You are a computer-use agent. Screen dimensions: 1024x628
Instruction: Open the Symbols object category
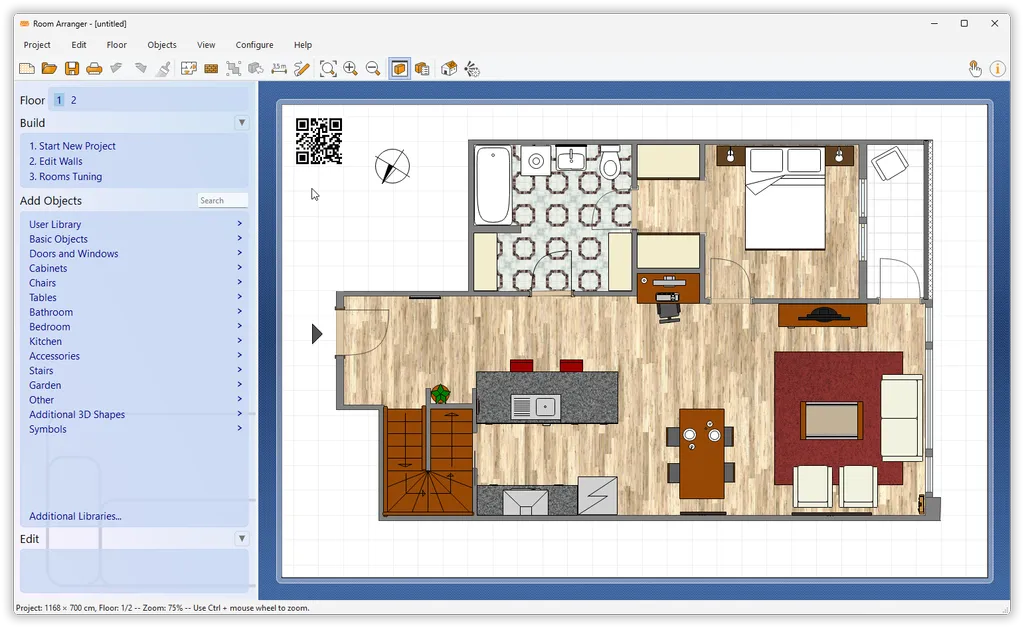click(135, 429)
